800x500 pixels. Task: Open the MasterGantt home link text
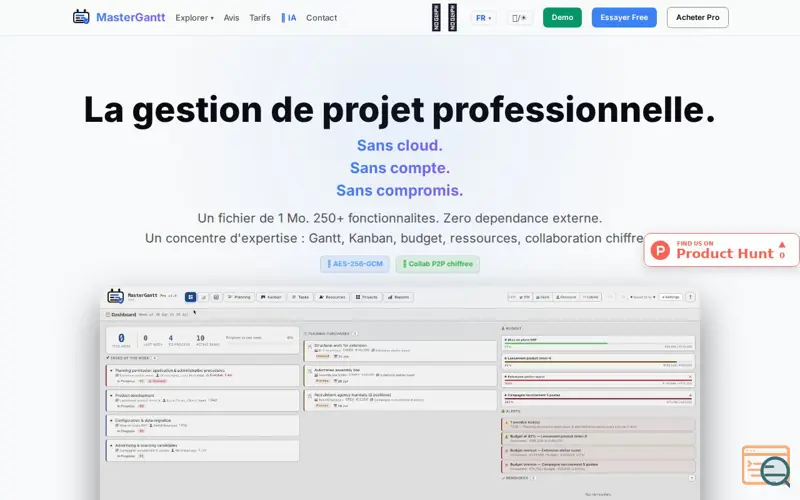131,17
